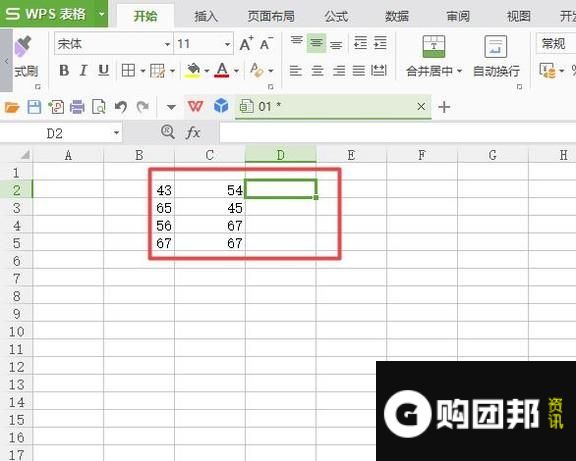Click the Merge and Center icon

click(434, 47)
